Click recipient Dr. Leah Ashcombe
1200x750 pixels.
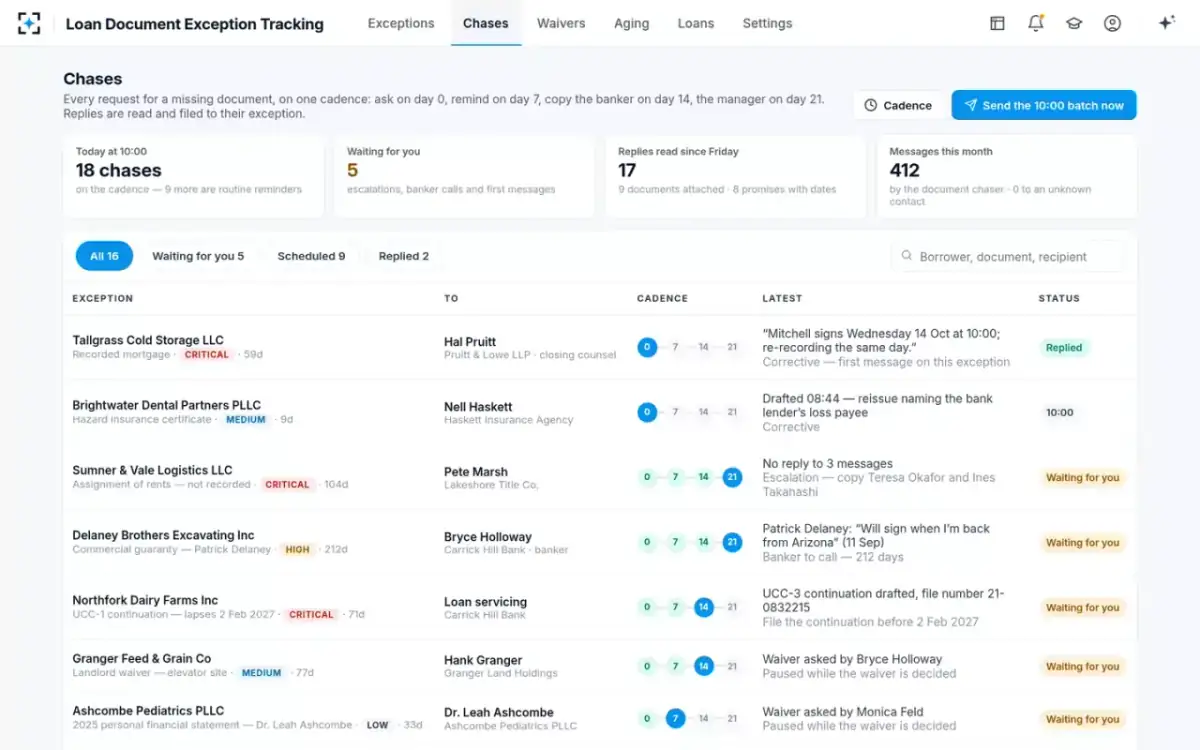(x=499, y=712)
